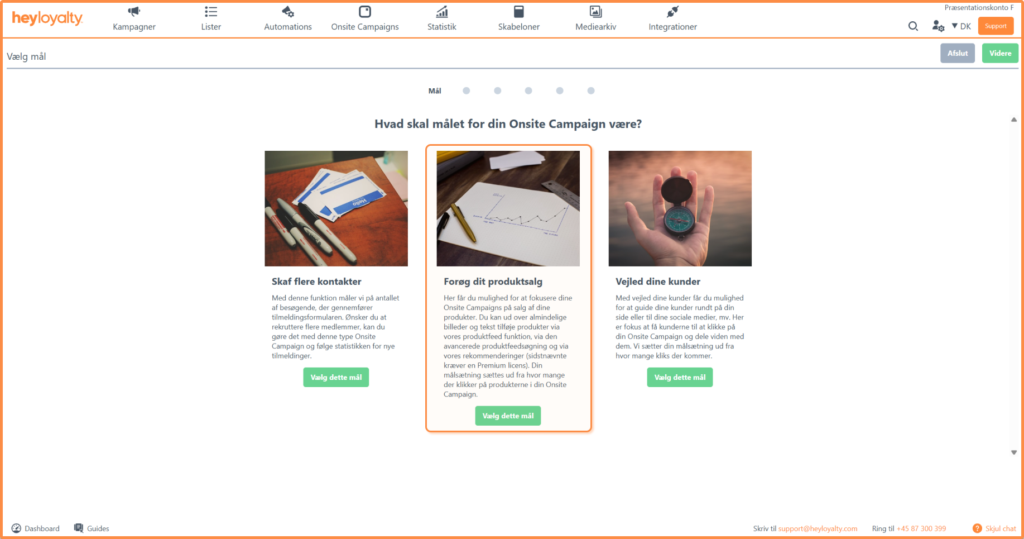Click the green Videre button
This screenshot has width=1024, height=539.
(1000, 54)
